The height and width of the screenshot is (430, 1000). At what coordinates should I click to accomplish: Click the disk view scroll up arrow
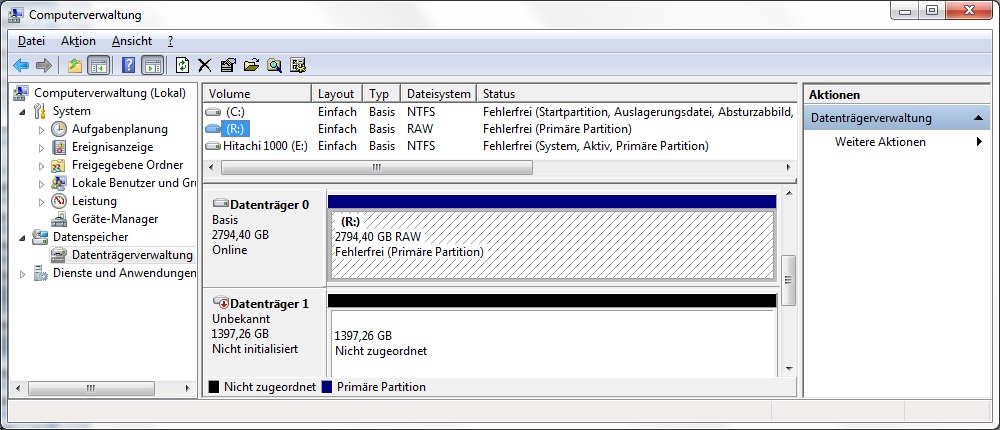[789, 193]
